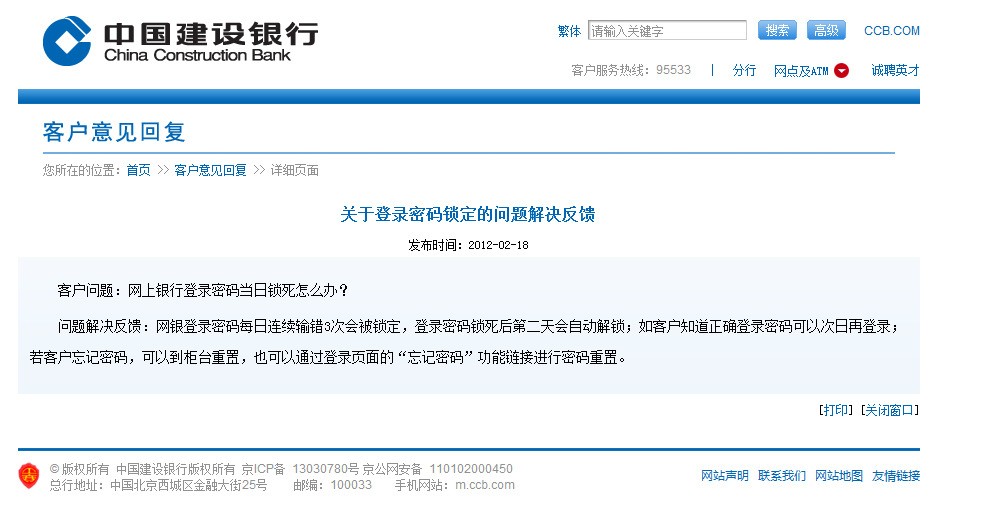Open the 诚聘英才 careers link
This screenshot has width=997, height=516.
895,71
